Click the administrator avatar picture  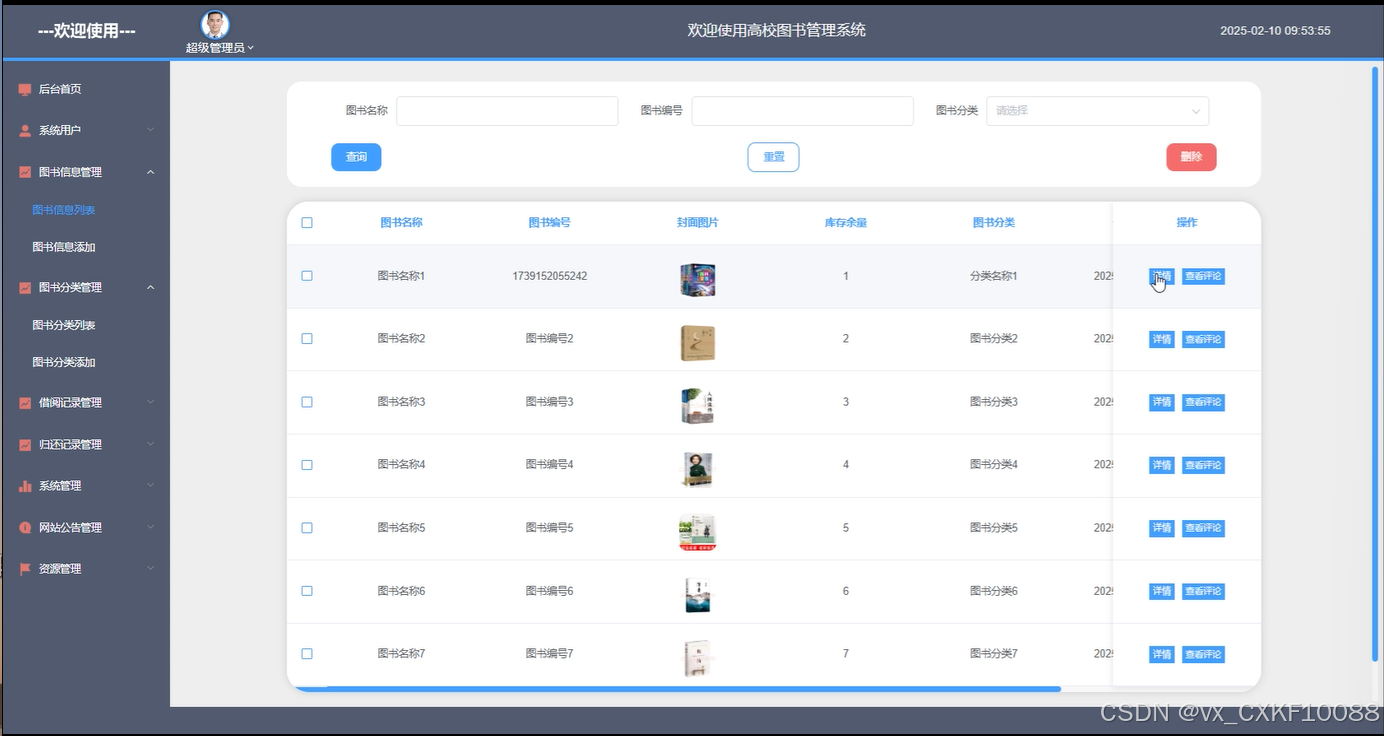[x=215, y=24]
